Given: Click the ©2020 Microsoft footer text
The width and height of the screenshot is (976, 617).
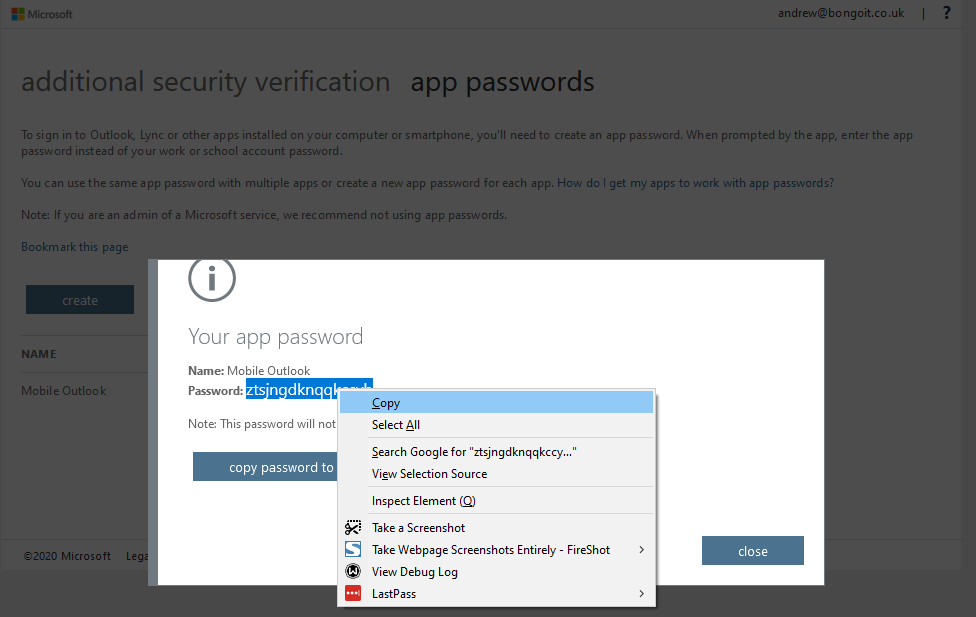Looking at the screenshot, I should 67,556.
